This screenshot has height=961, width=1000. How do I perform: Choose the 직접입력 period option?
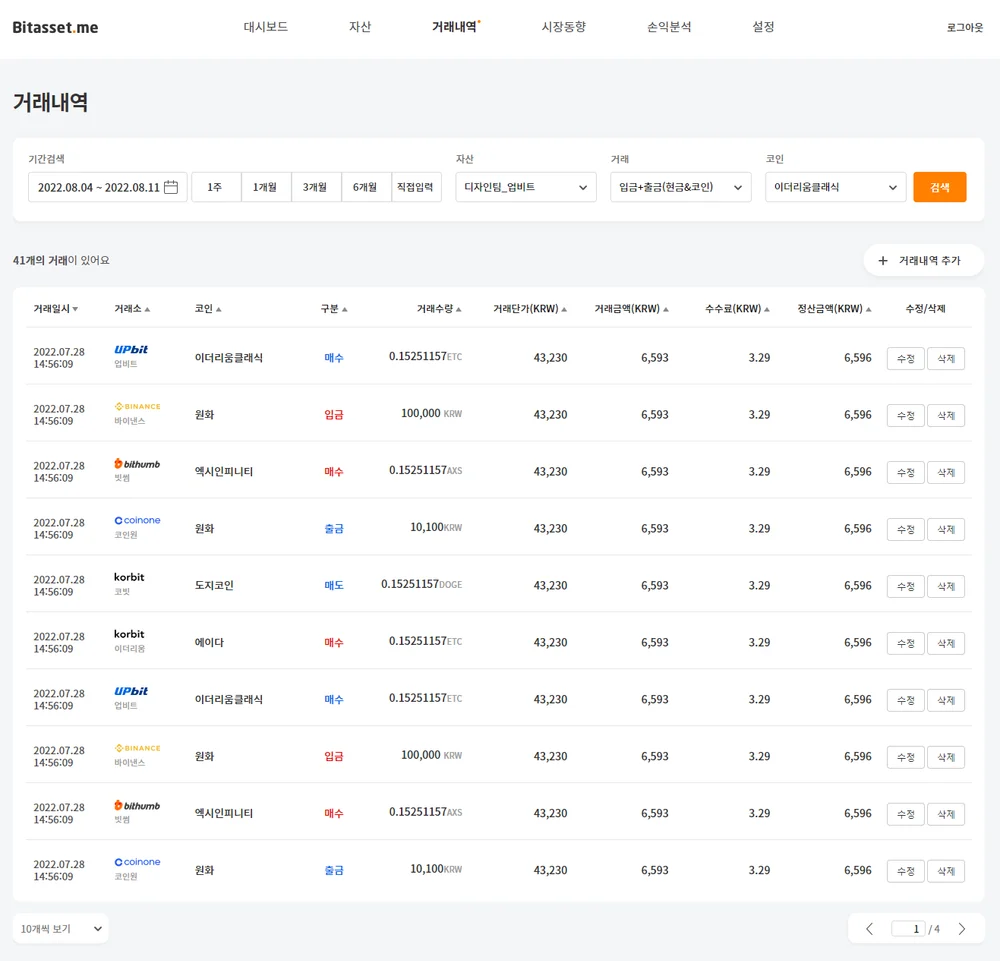click(416, 187)
